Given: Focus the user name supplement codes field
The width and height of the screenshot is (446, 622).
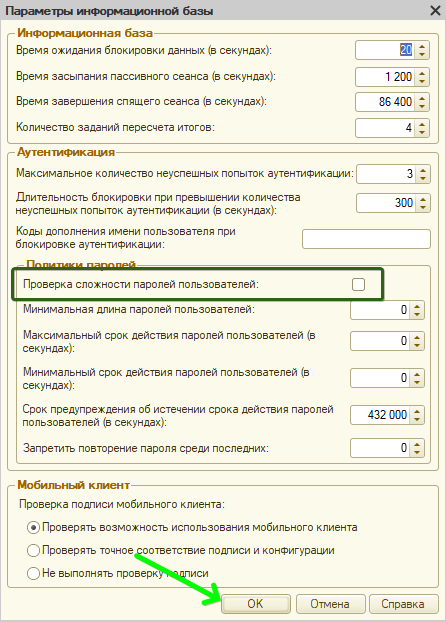Looking at the screenshot, I should point(366,239).
